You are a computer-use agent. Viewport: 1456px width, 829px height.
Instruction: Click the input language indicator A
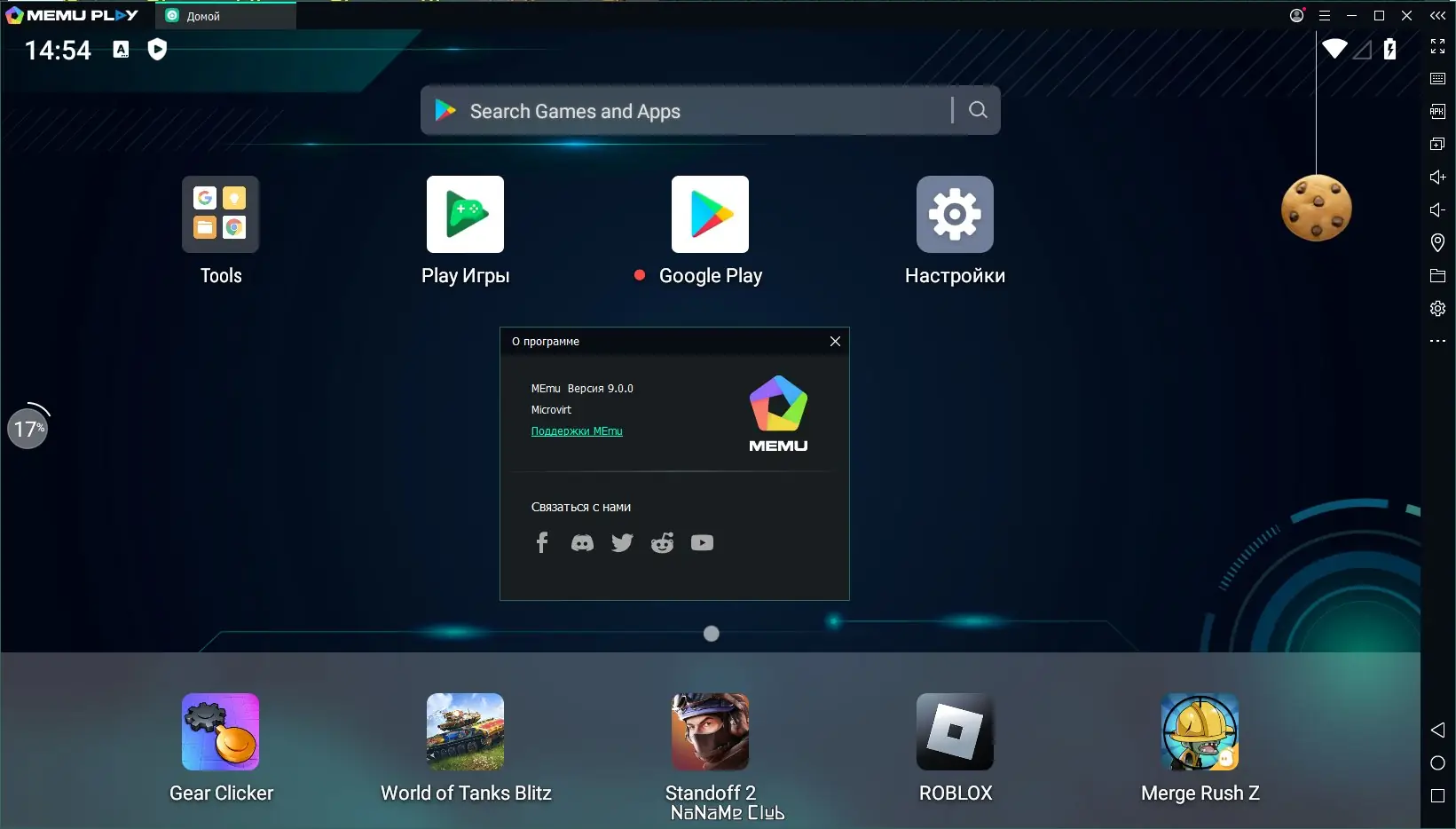[x=121, y=50]
